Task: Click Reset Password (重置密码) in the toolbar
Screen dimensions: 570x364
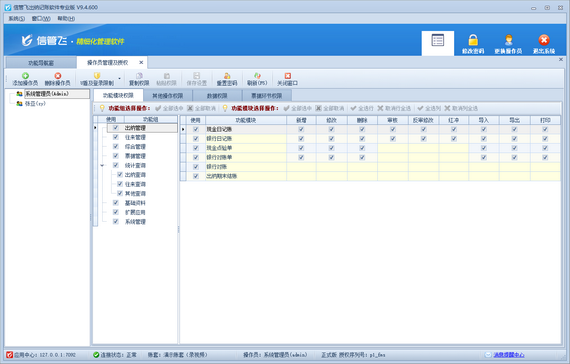Action: (227, 79)
